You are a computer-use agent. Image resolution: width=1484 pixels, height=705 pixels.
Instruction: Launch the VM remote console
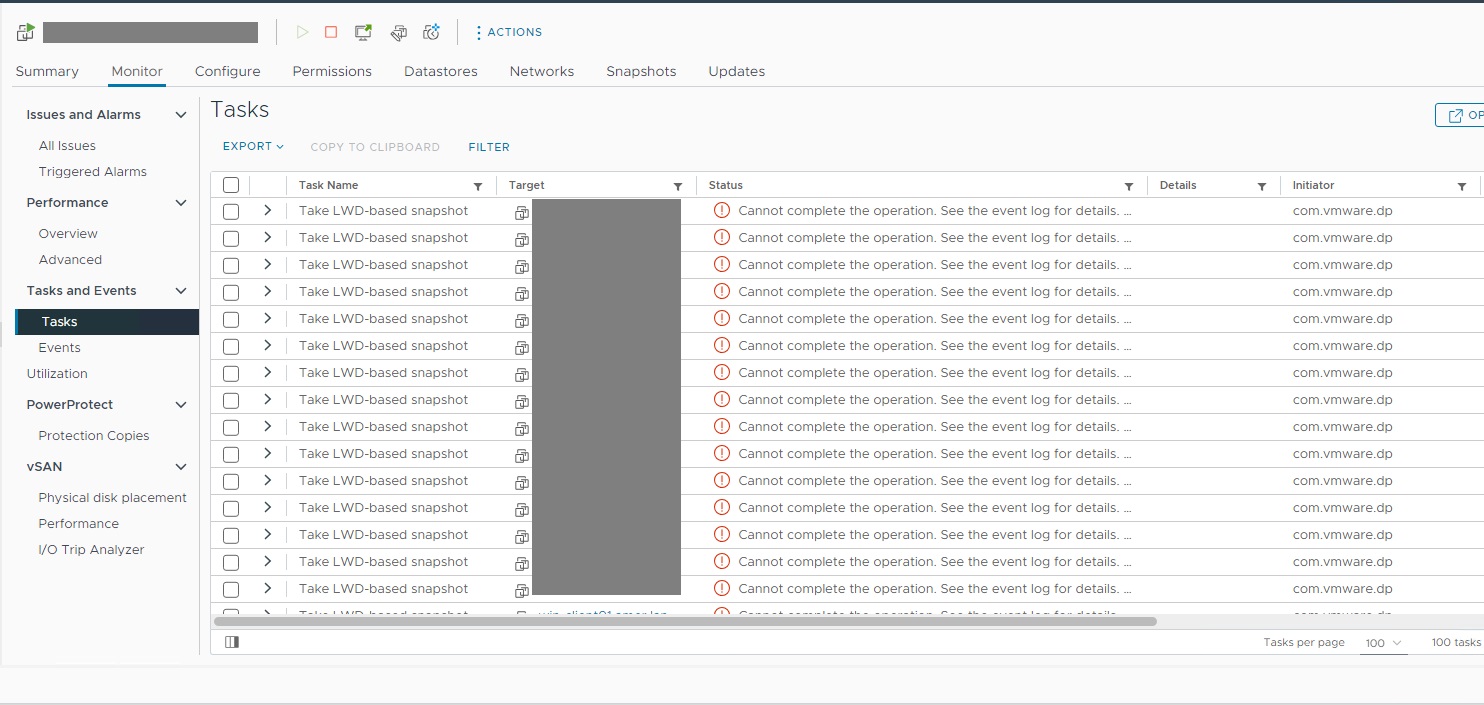tap(362, 32)
